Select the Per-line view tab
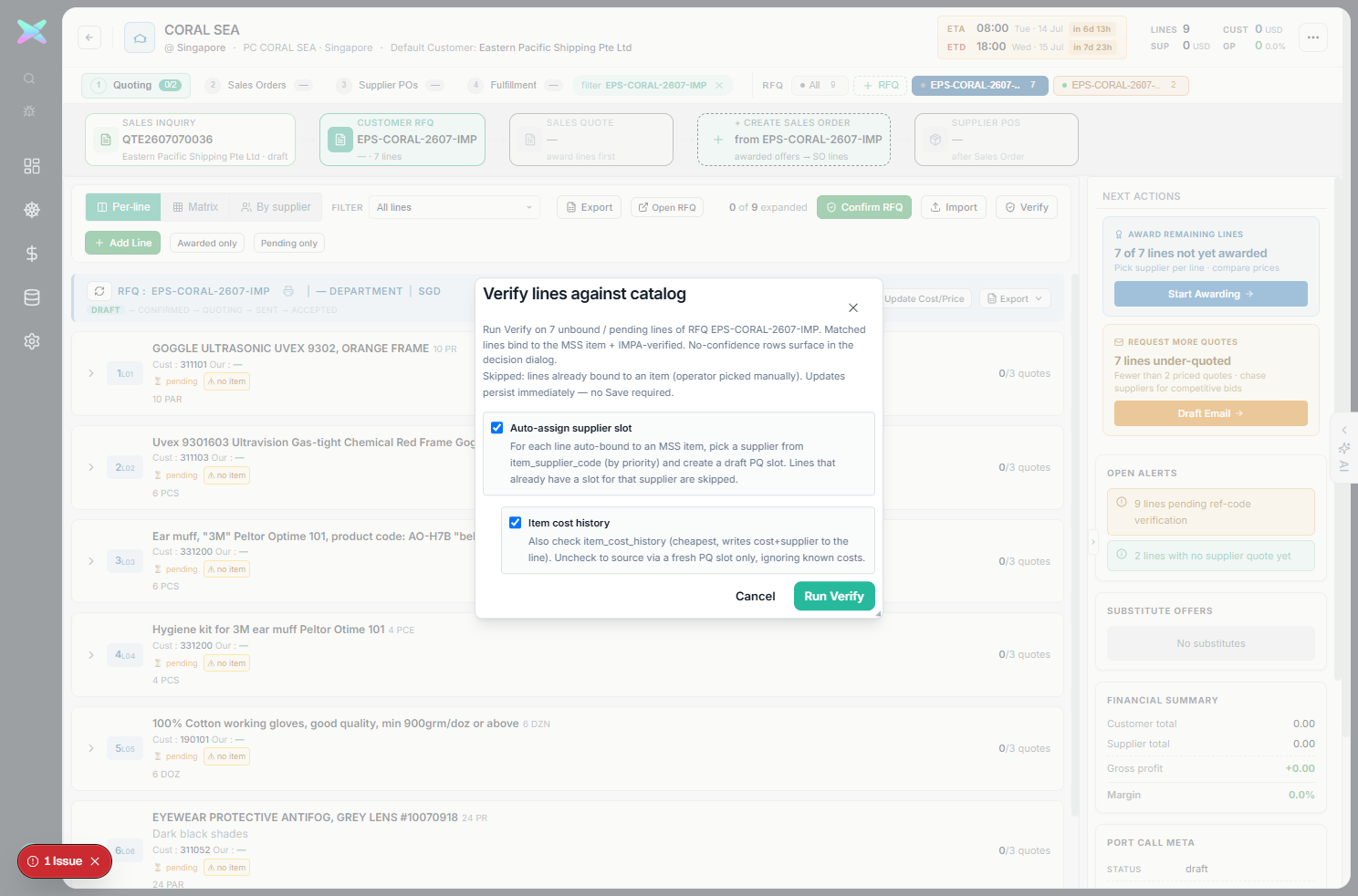 pos(123,207)
